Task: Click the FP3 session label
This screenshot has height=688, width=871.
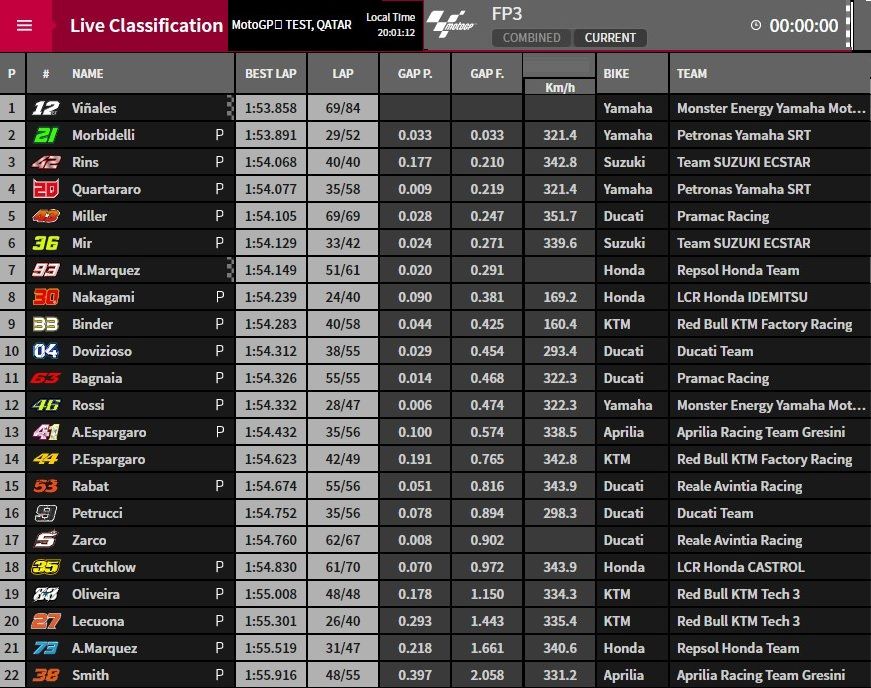Action: 507,14
